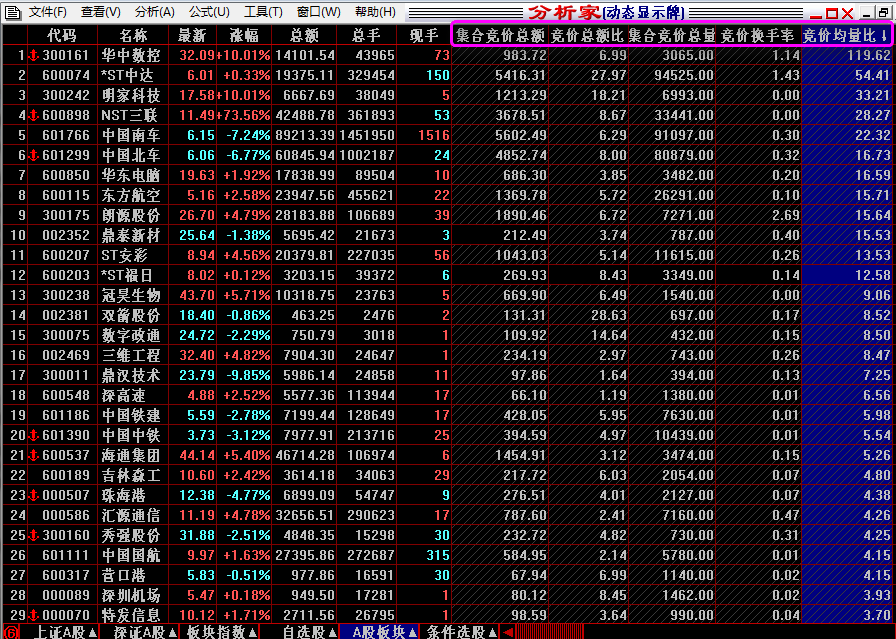Select the stock name "三维工程"

point(131,356)
